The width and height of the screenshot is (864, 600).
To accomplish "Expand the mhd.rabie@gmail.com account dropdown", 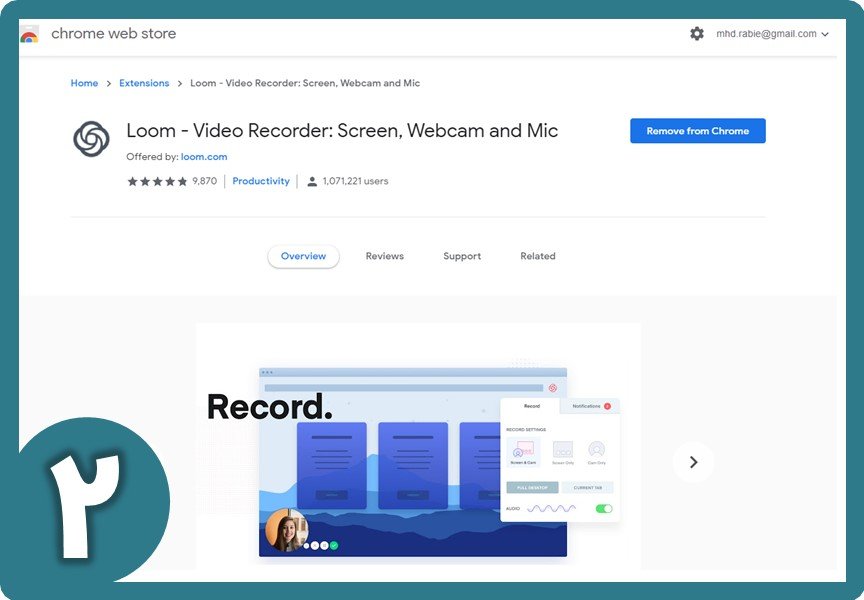I will (772, 34).
